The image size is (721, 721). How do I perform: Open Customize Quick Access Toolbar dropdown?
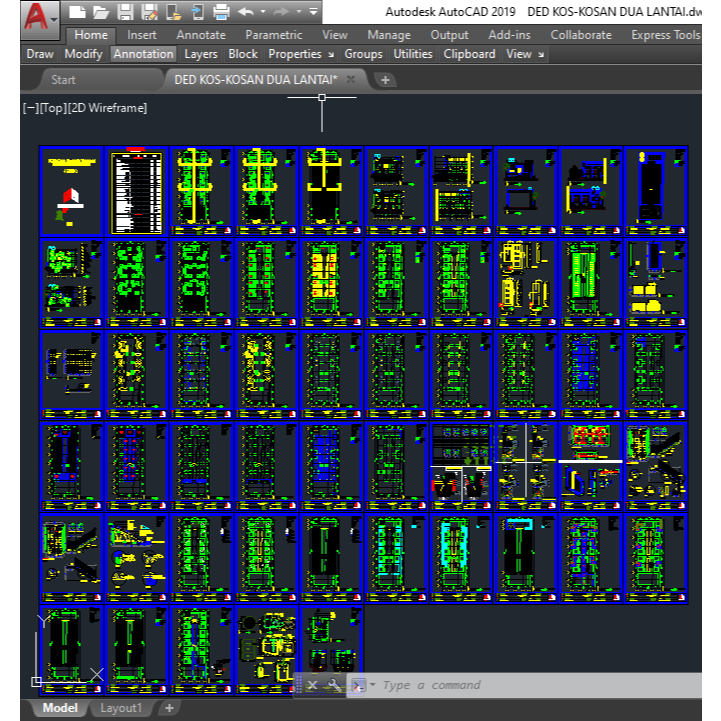tap(314, 12)
